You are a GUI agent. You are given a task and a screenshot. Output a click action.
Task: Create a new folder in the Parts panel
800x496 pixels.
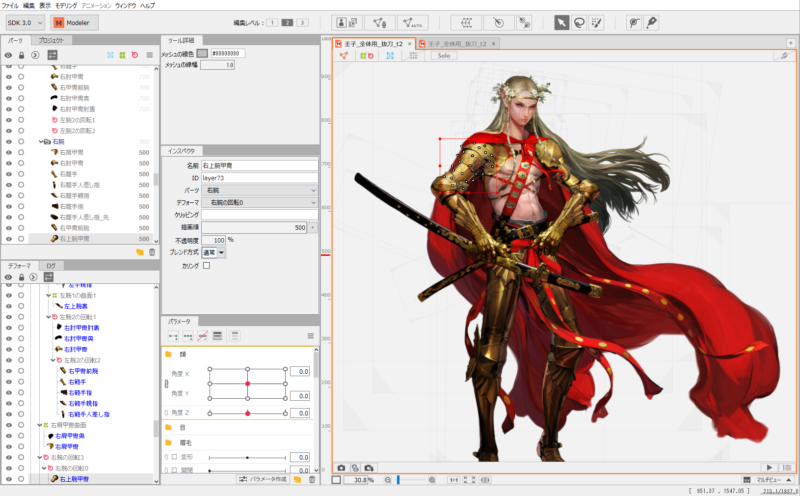(x=140, y=252)
